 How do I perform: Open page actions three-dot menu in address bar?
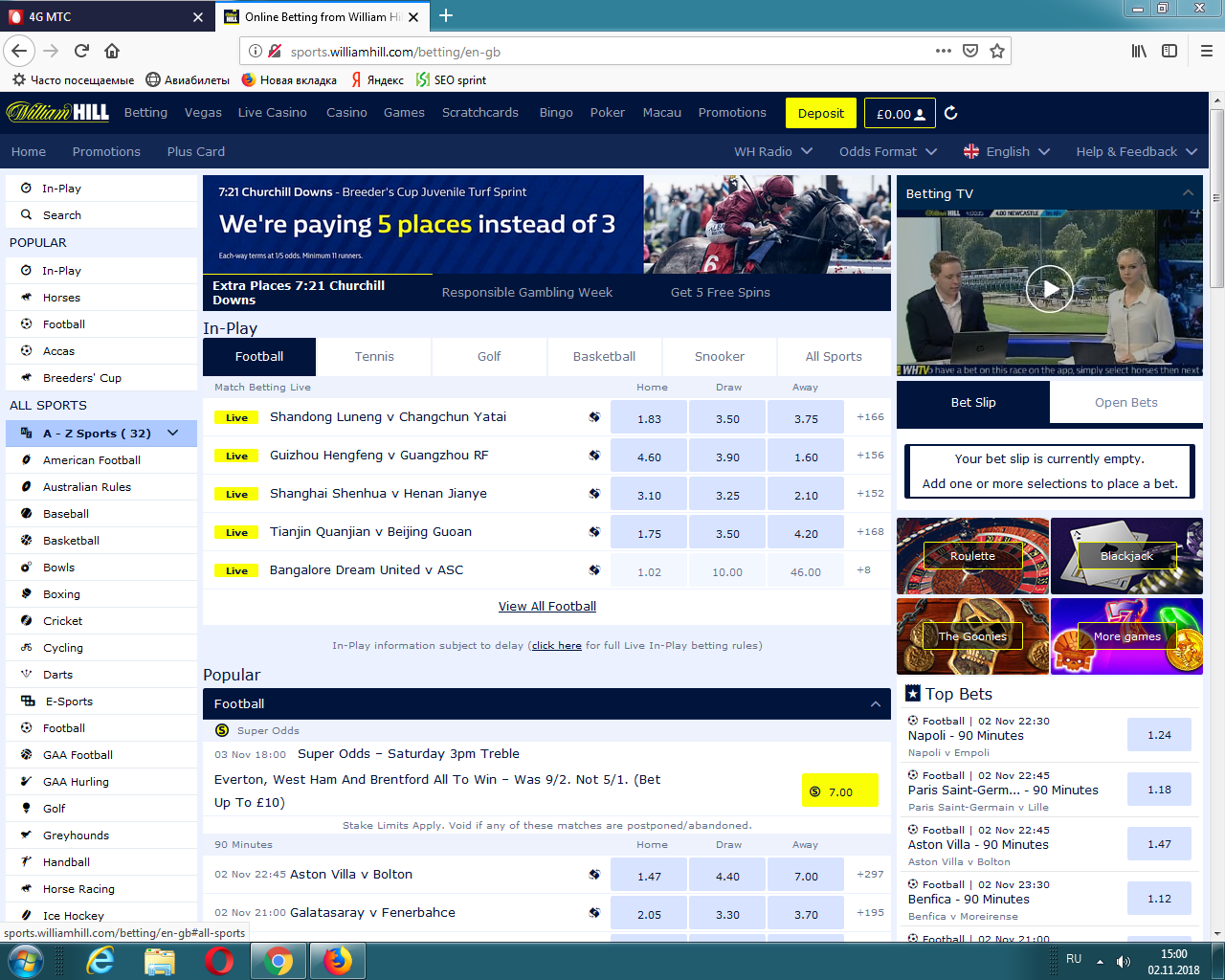point(944,51)
